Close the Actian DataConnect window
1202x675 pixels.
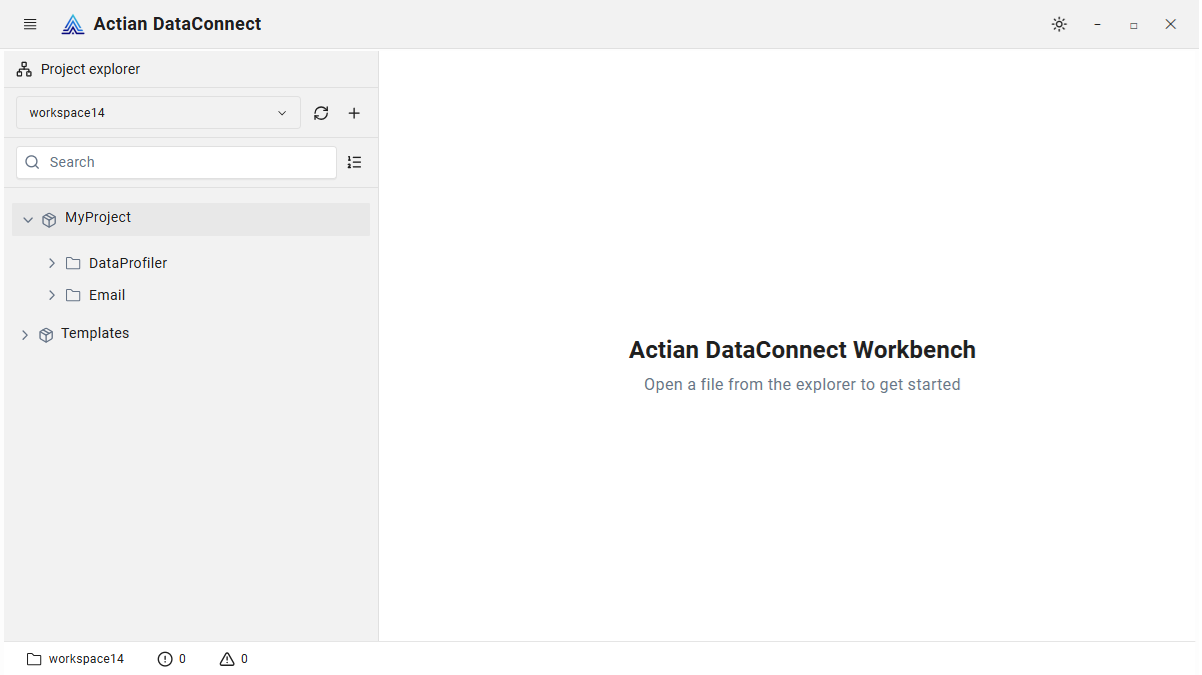pos(1170,24)
